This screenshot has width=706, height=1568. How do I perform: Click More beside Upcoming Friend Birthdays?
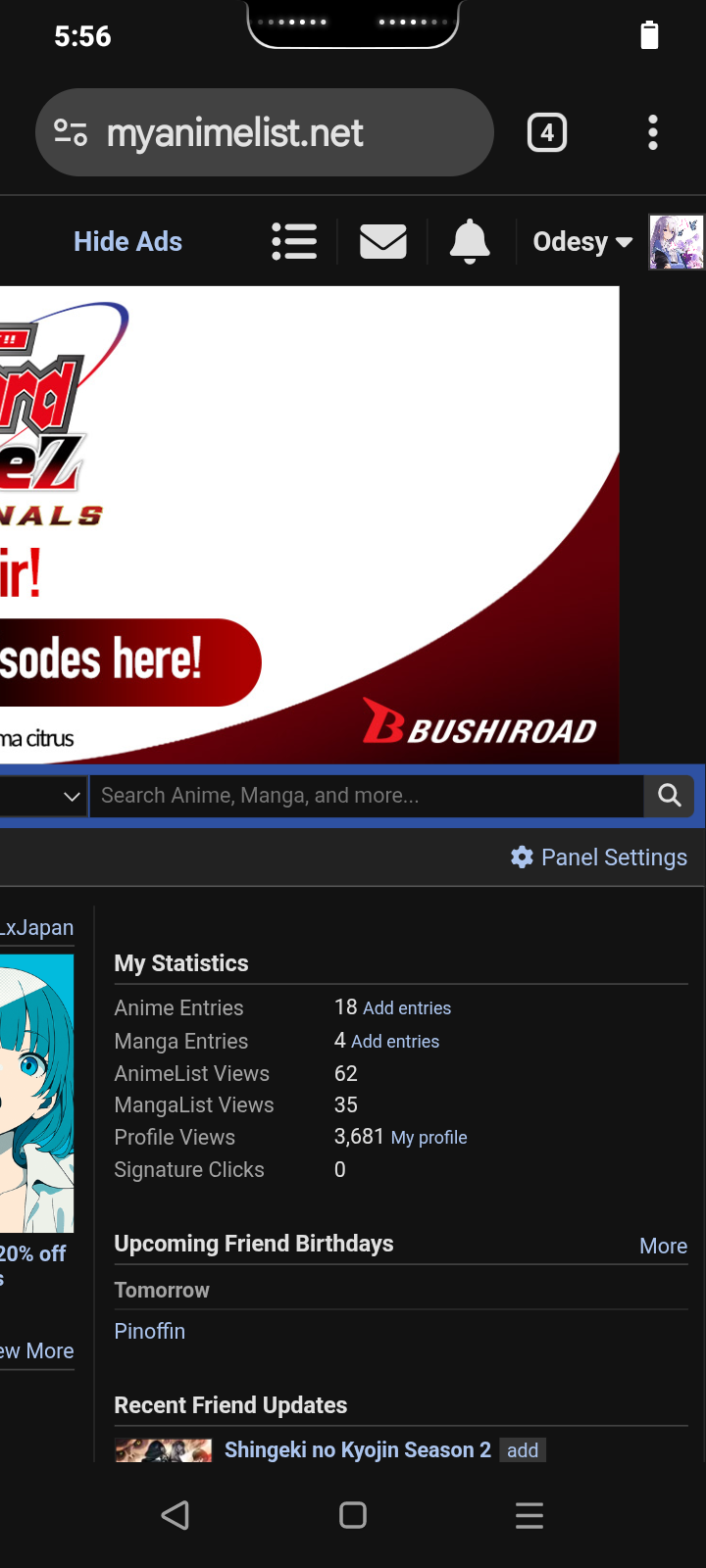pyautogui.click(x=663, y=1247)
